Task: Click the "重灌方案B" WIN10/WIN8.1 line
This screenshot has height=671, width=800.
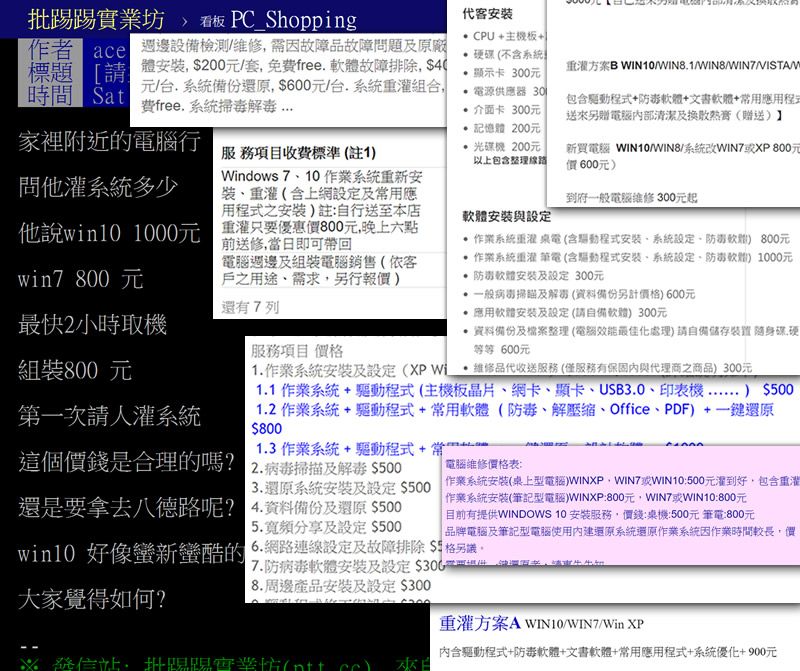Action: pos(683,66)
